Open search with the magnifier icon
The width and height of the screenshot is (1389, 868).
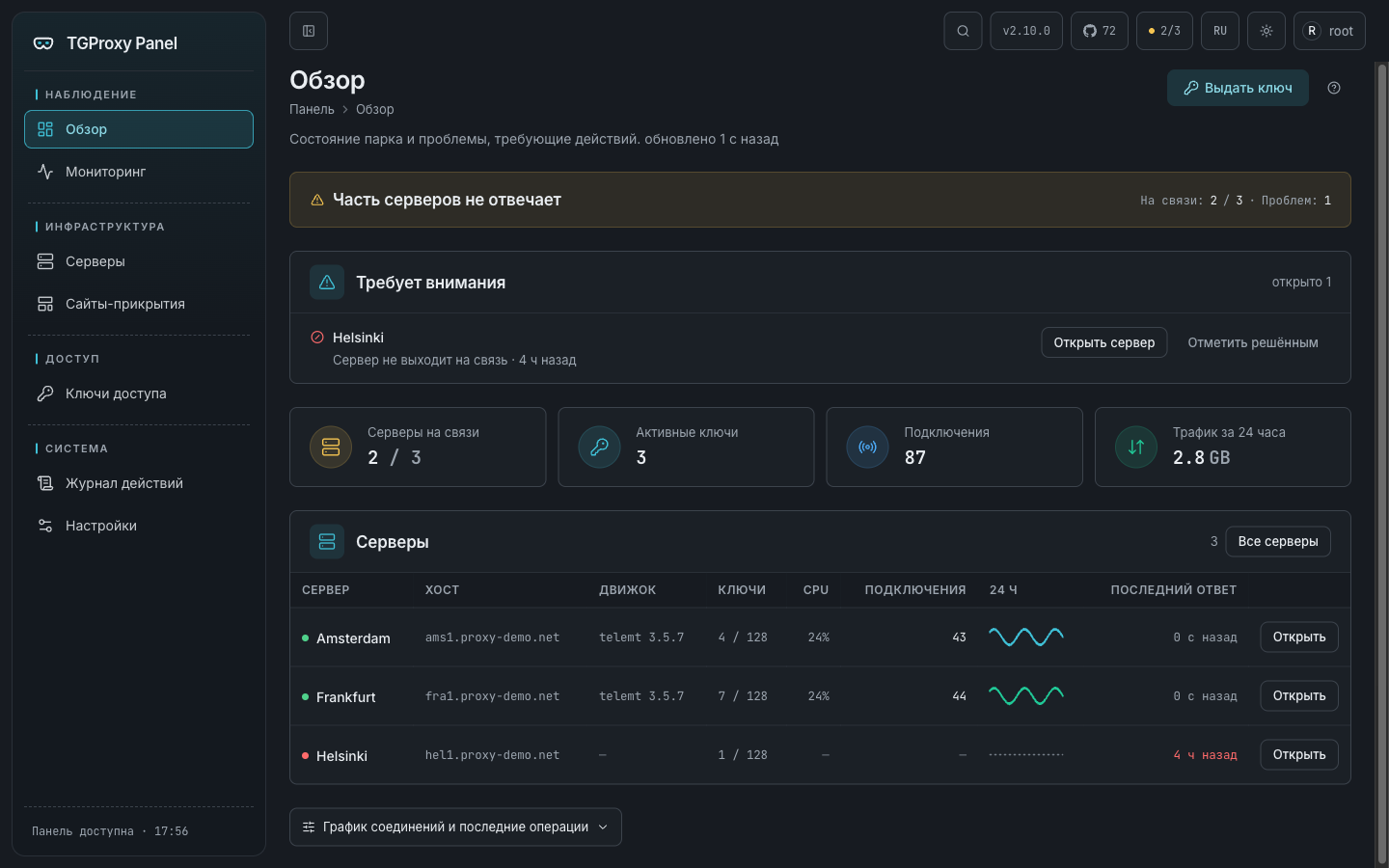click(x=963, y=31)
